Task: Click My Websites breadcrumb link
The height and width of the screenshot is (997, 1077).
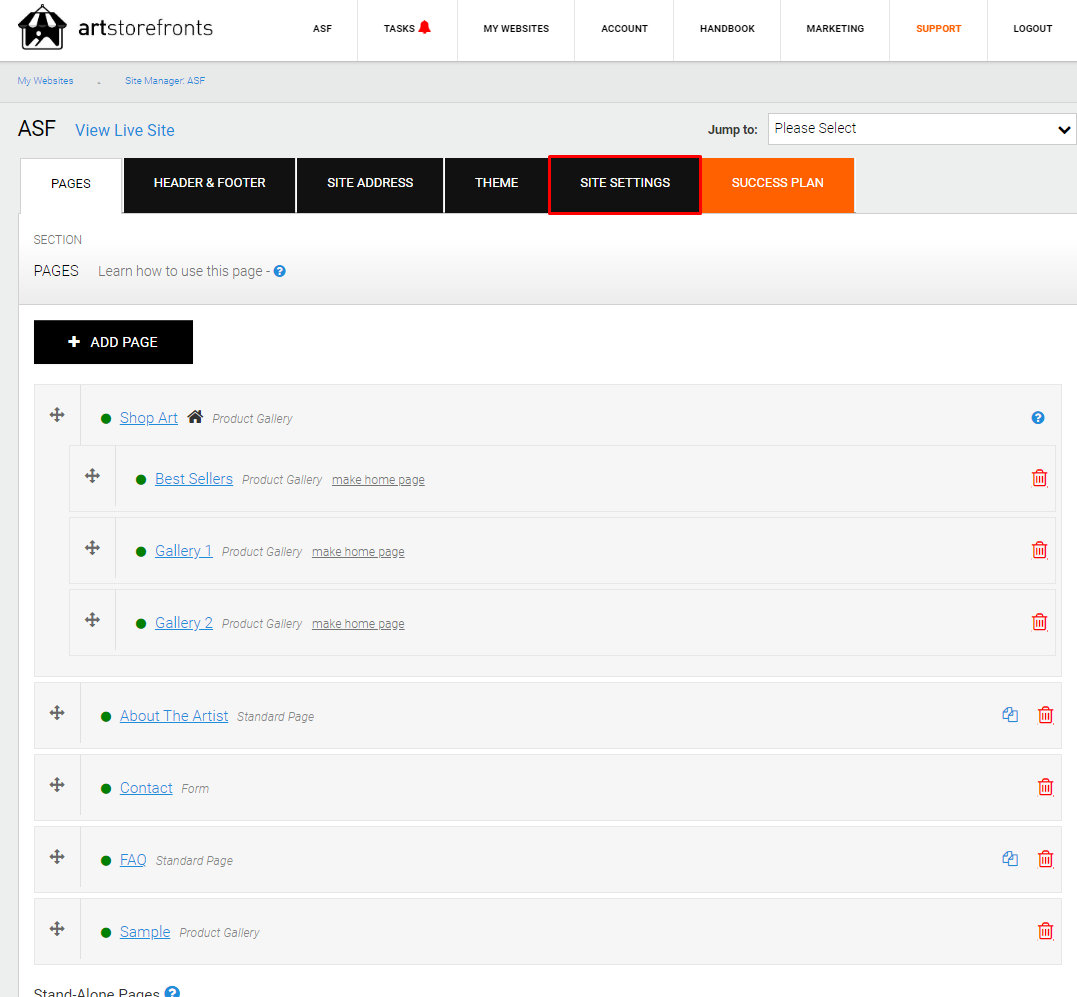Action: tap(45, 81)
